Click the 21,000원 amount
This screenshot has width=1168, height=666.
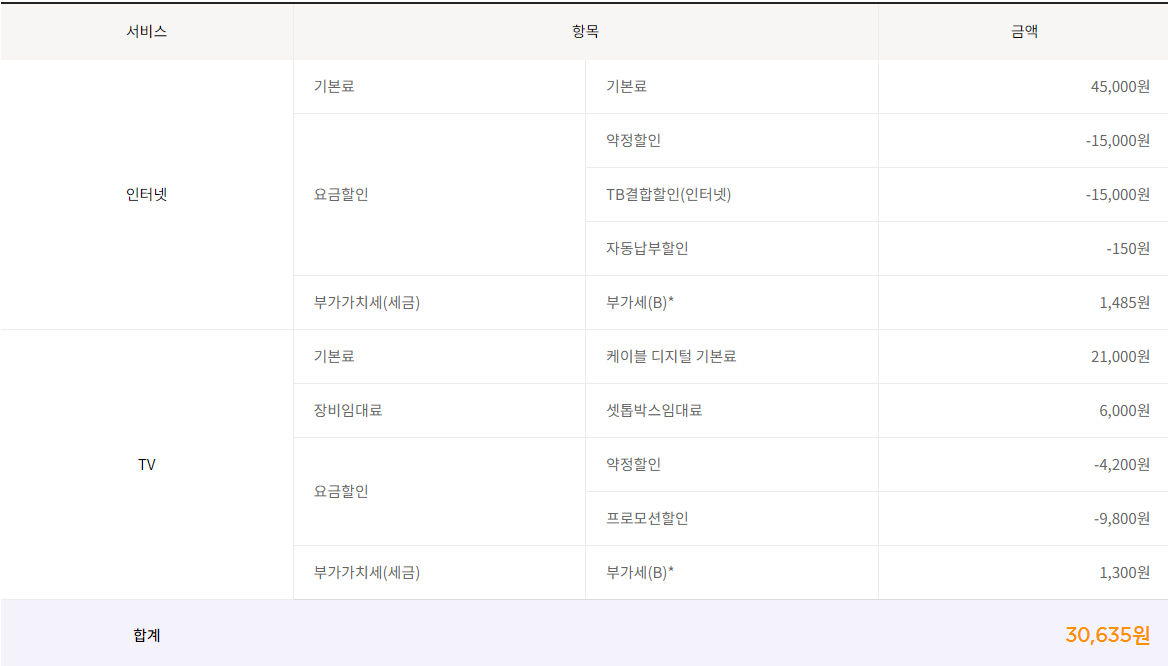(x=1119, y=356)
